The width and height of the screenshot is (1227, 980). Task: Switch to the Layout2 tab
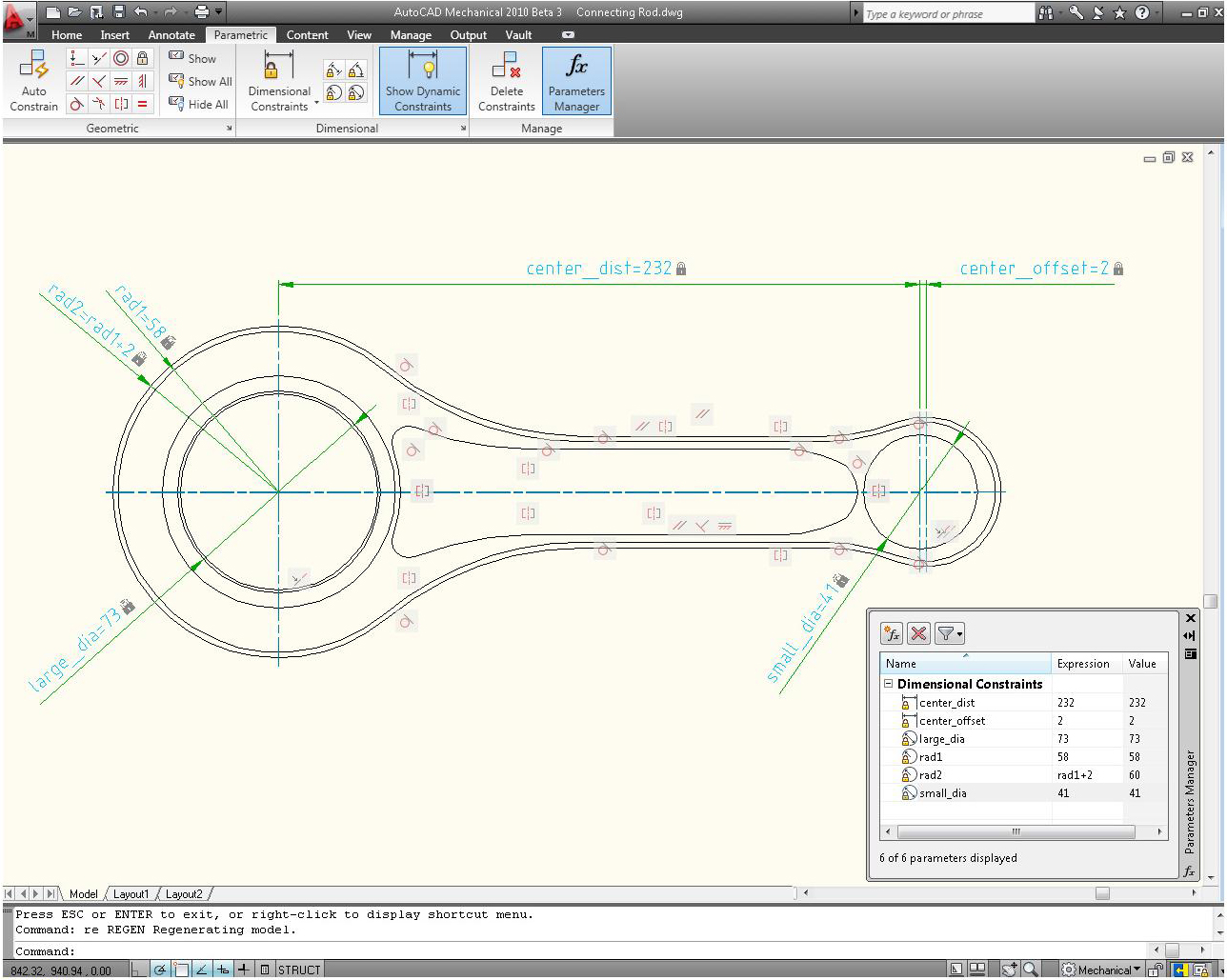click(x=184, y=894)
